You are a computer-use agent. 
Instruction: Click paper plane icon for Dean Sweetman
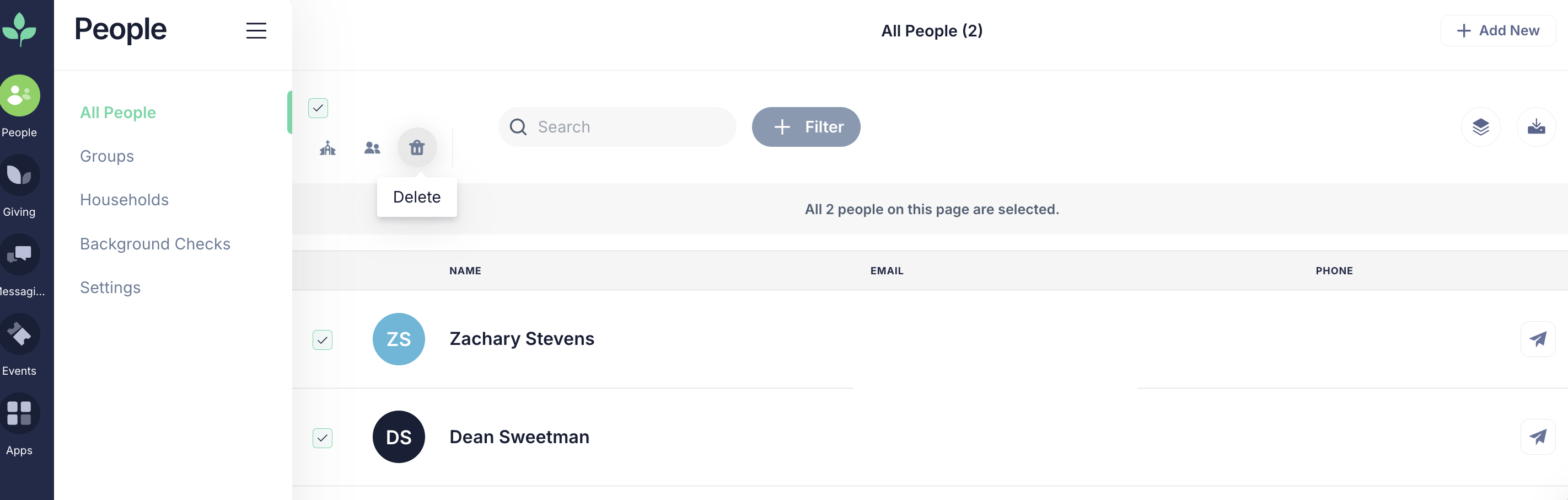tap(1538, 437)
